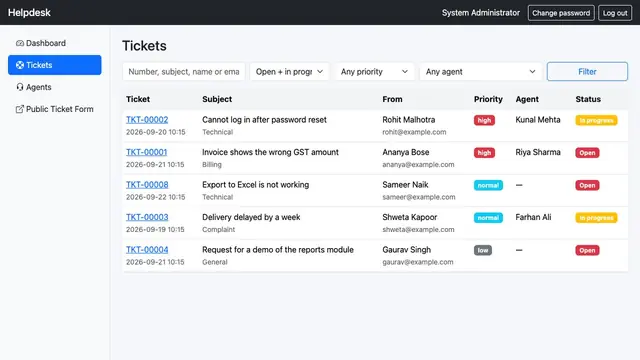Screen dimensions: 640x360
Task: Click the Agents headset icon
Action: click(20, 87)
